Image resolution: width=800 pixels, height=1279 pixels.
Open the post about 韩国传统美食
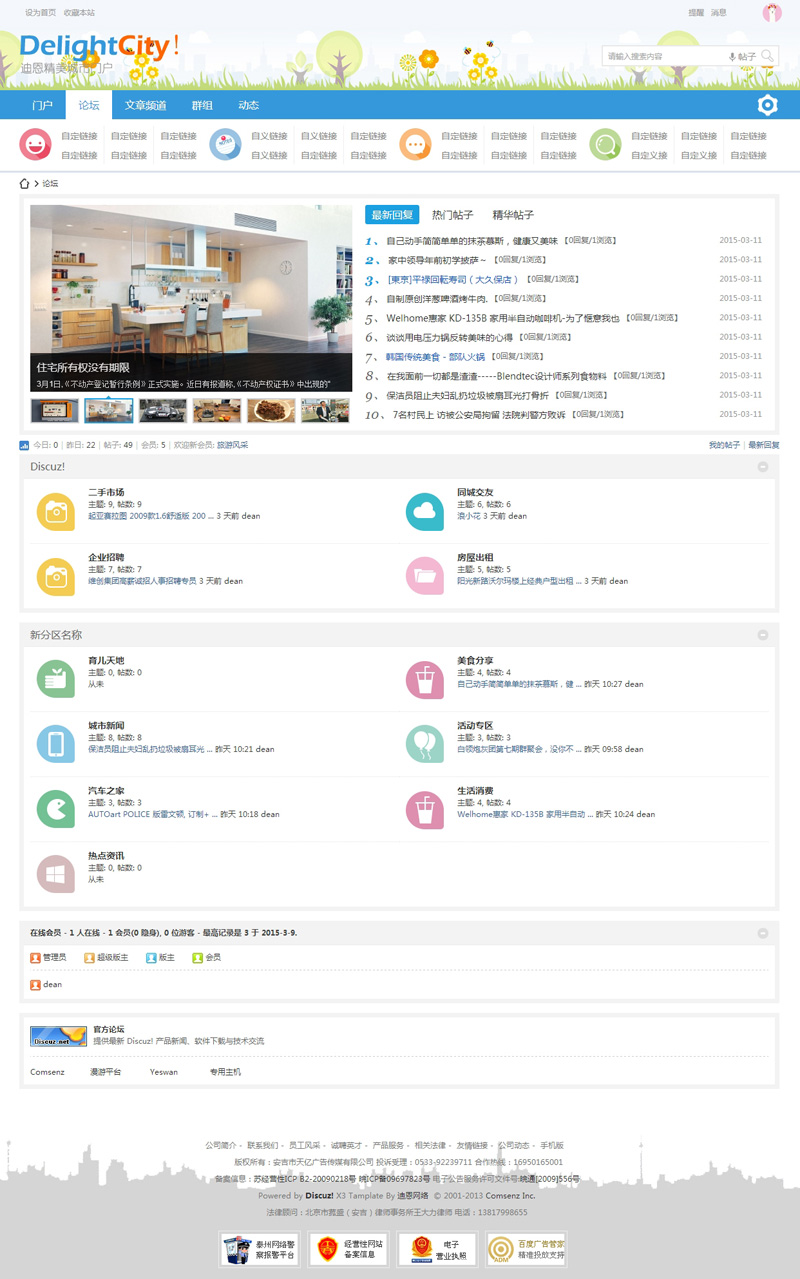coord(435,357)
